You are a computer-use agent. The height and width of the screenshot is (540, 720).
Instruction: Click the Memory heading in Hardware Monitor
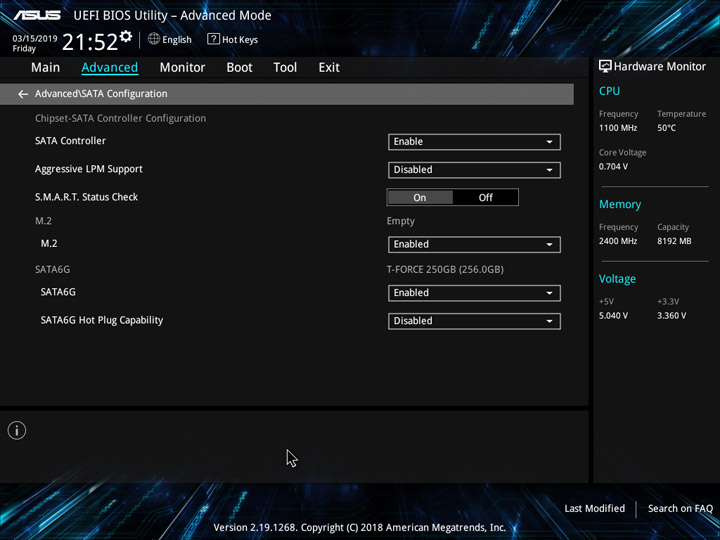[x=620, y=204]
